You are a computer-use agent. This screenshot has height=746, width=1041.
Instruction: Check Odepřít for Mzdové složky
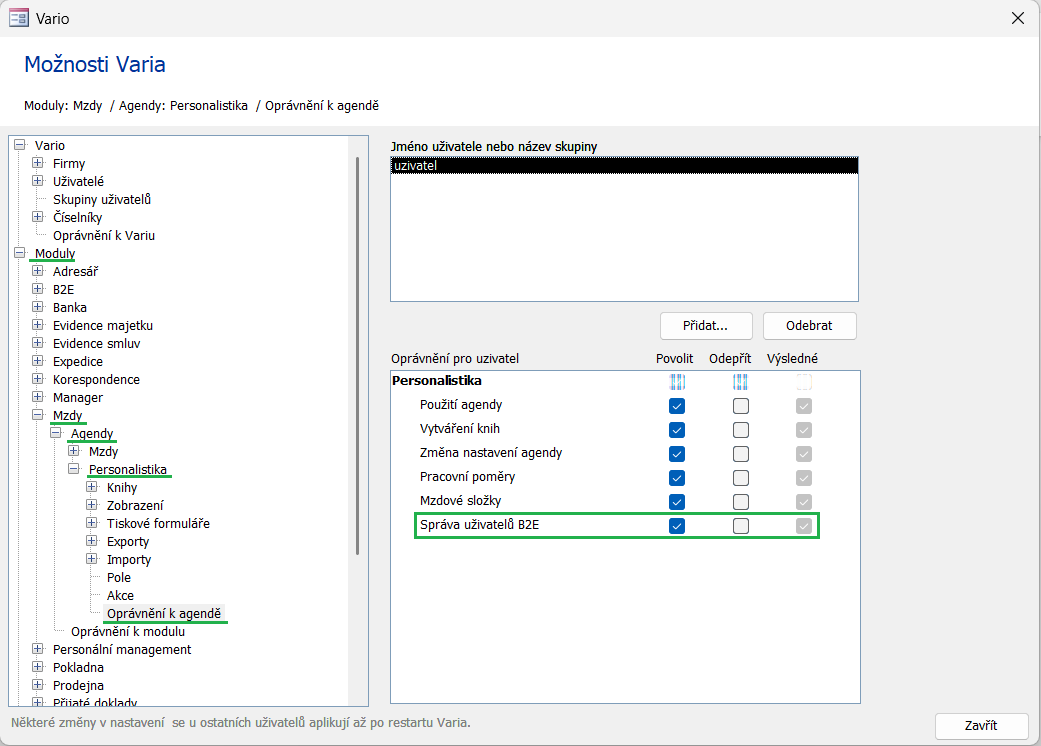[x=740, y=501]
